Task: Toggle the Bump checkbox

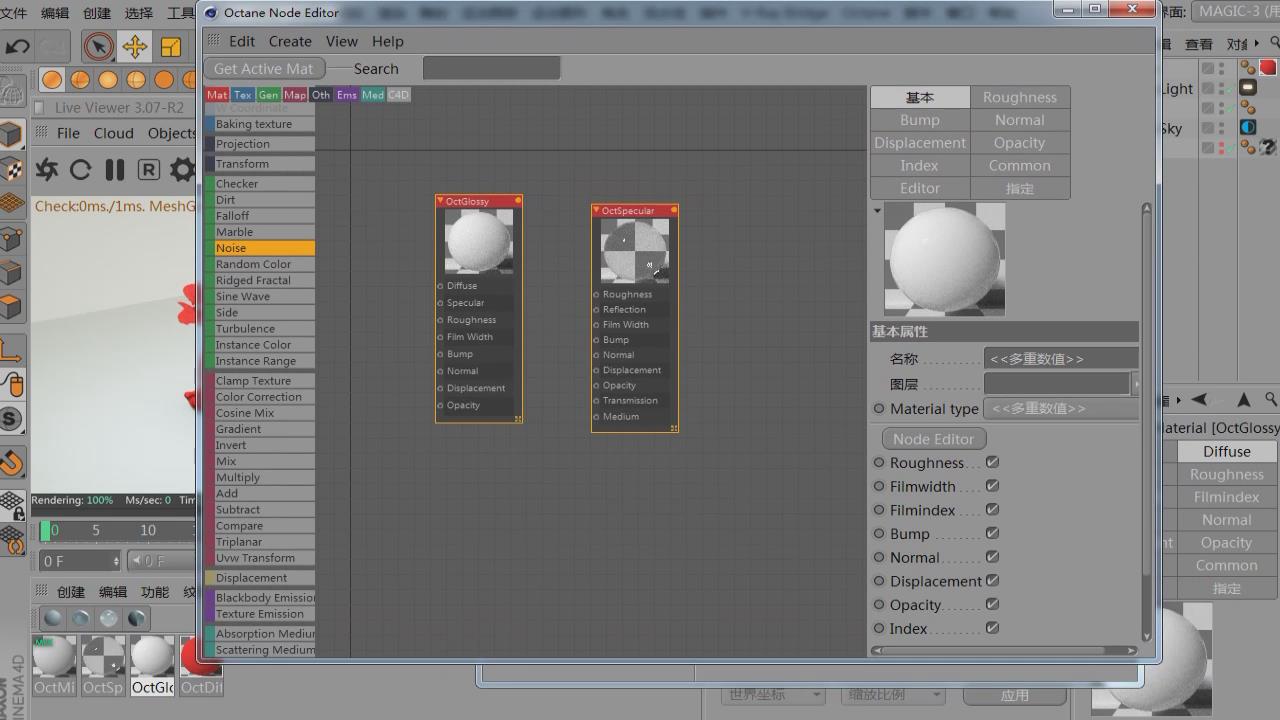Action: 992,533
